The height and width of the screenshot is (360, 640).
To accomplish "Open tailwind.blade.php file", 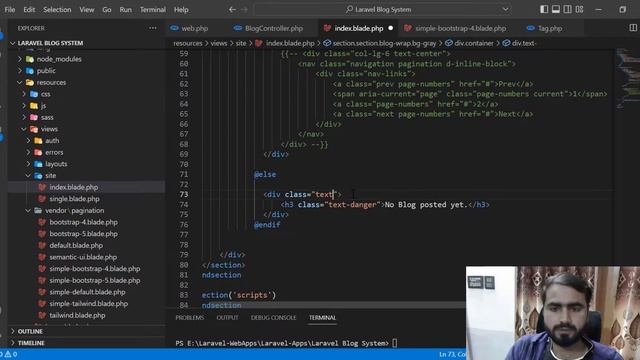I will click(x=77, y=315).
